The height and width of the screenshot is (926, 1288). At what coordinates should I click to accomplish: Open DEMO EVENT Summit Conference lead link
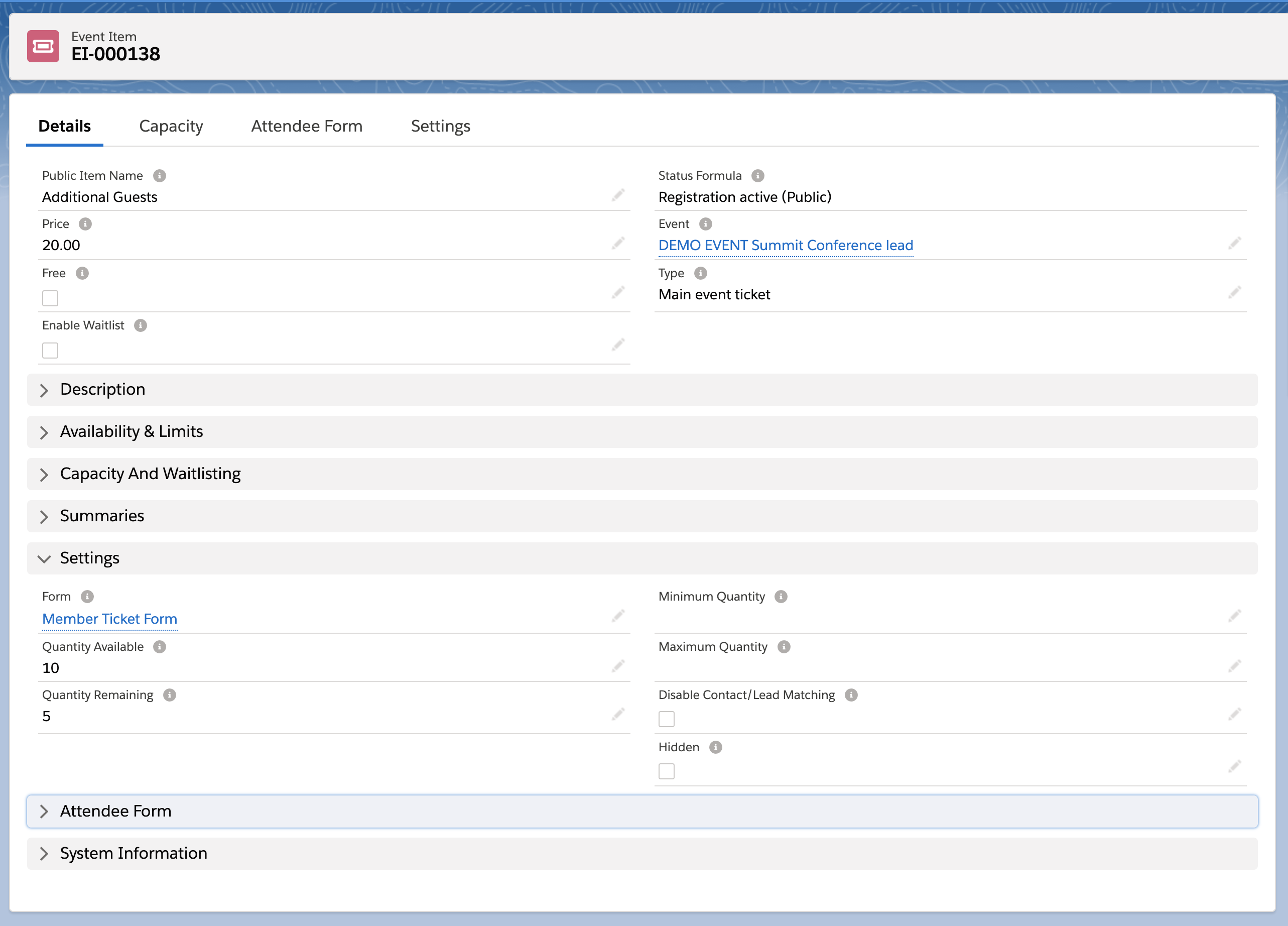(786, 245)
